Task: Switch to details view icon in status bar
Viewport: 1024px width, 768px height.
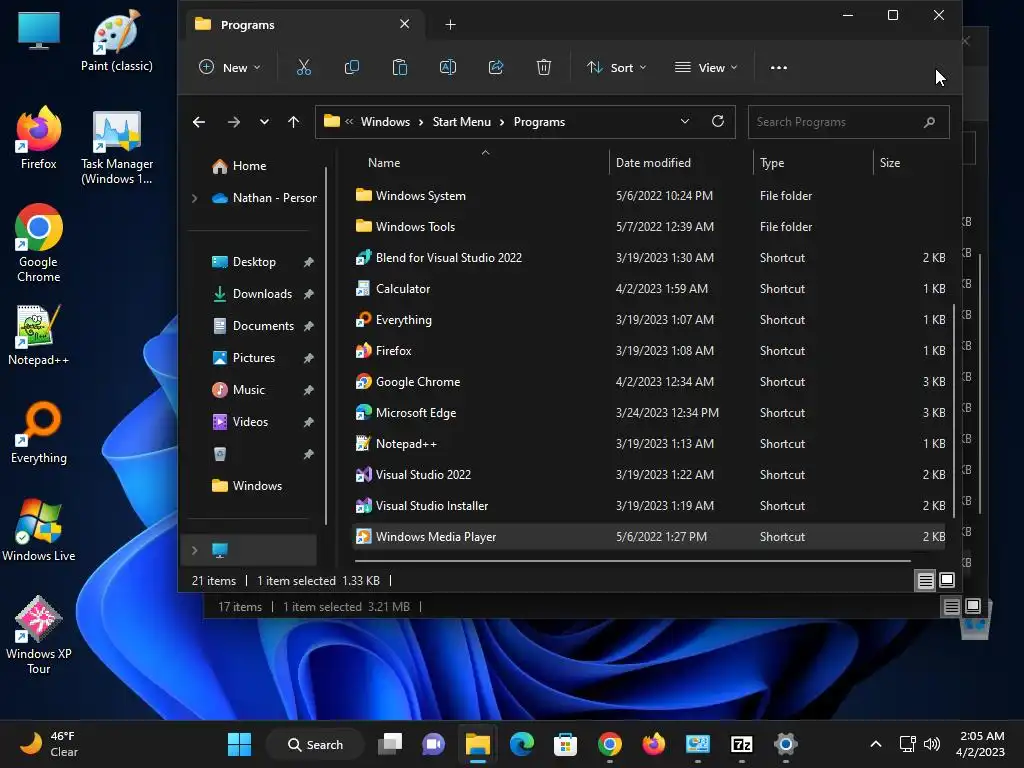Action: coord(925,581)
